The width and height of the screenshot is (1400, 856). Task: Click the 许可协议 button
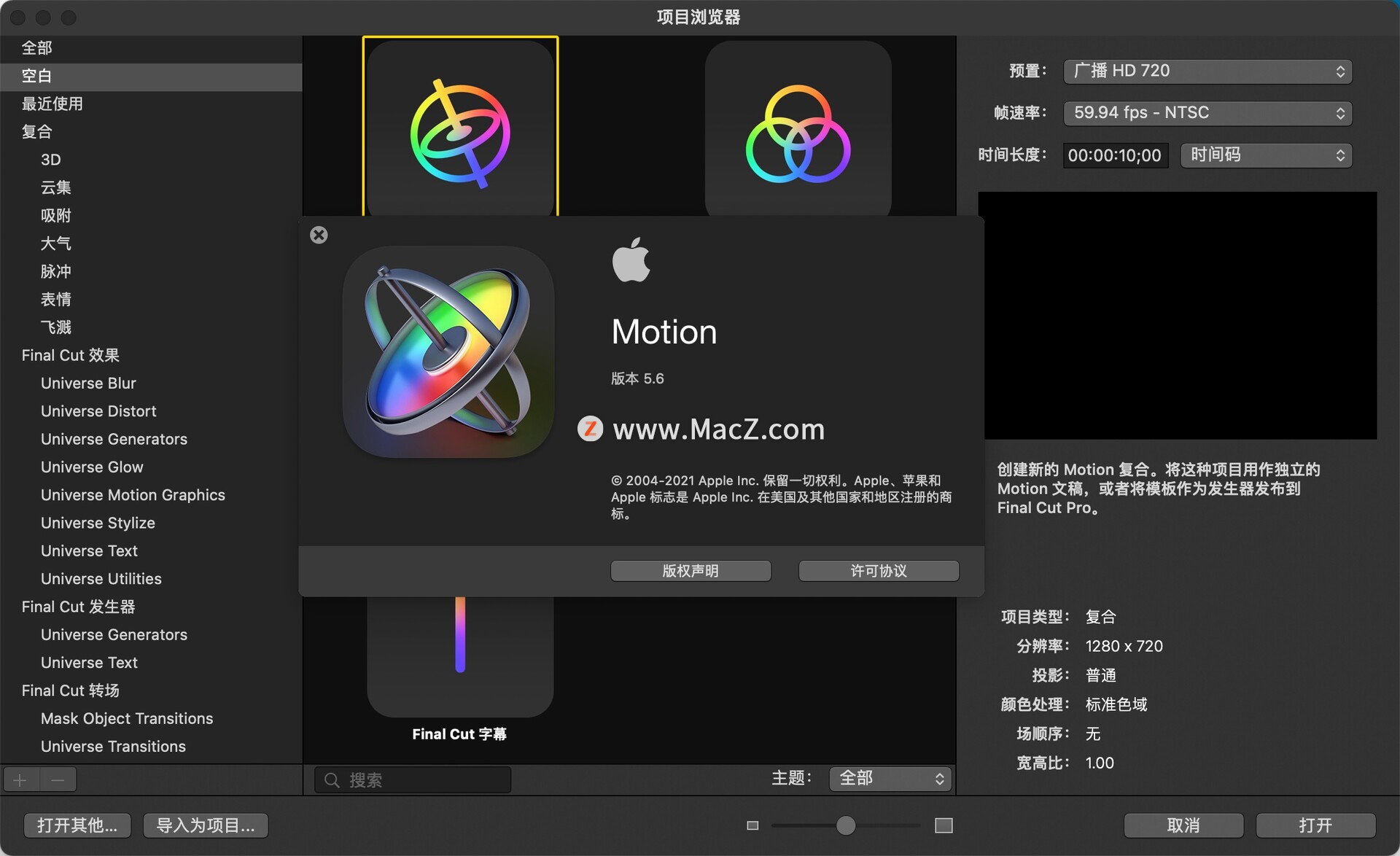[879, 571]
